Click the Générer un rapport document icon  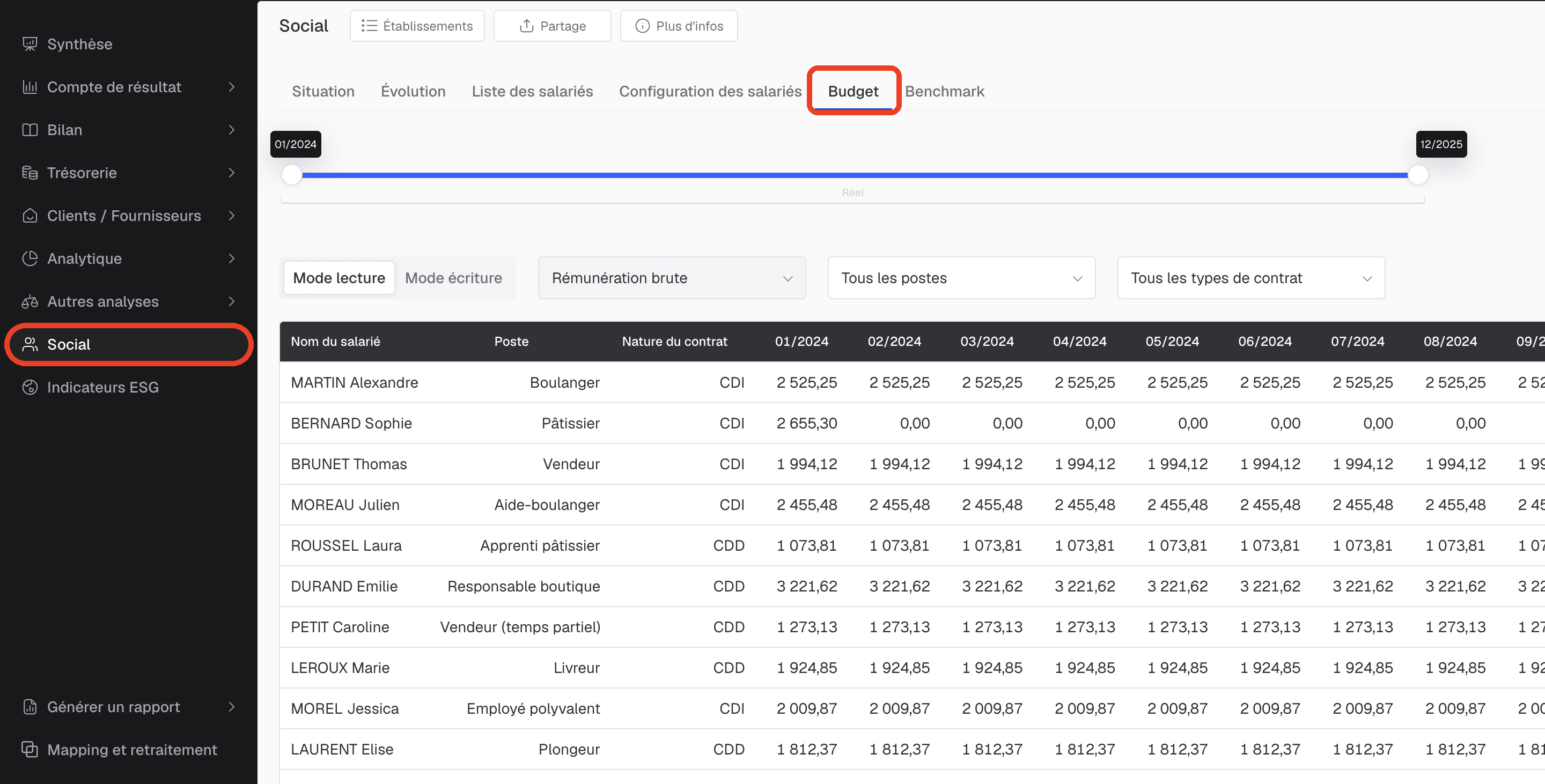30,707
